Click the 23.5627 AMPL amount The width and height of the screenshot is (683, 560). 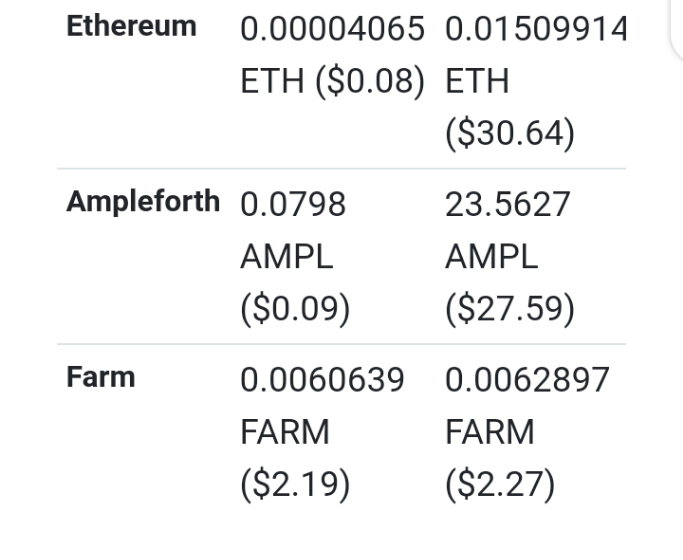click(507, 204)
